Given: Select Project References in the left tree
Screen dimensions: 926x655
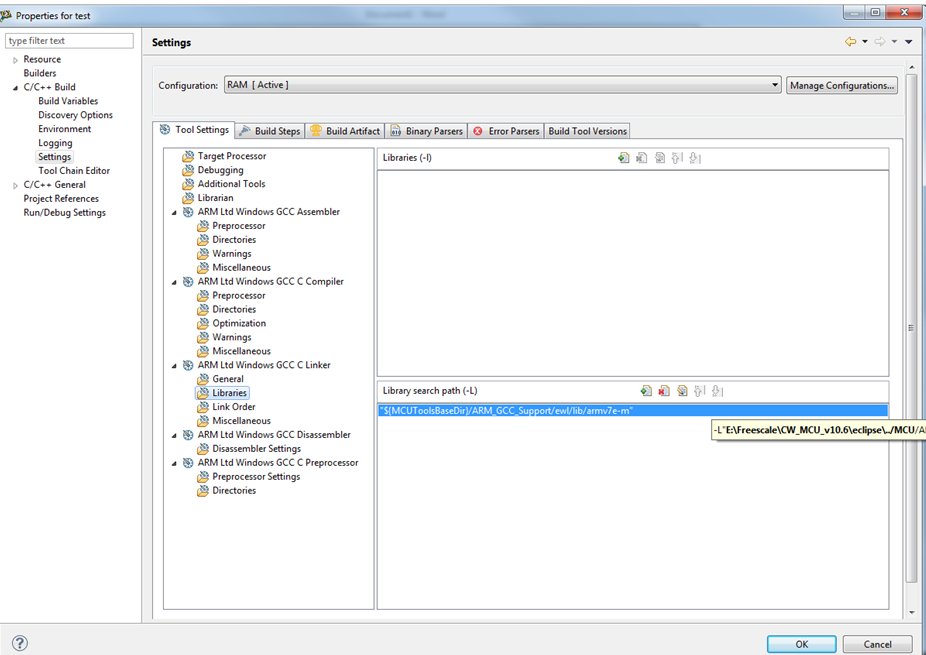Looking at the screenshot, I should click(61, 198).
